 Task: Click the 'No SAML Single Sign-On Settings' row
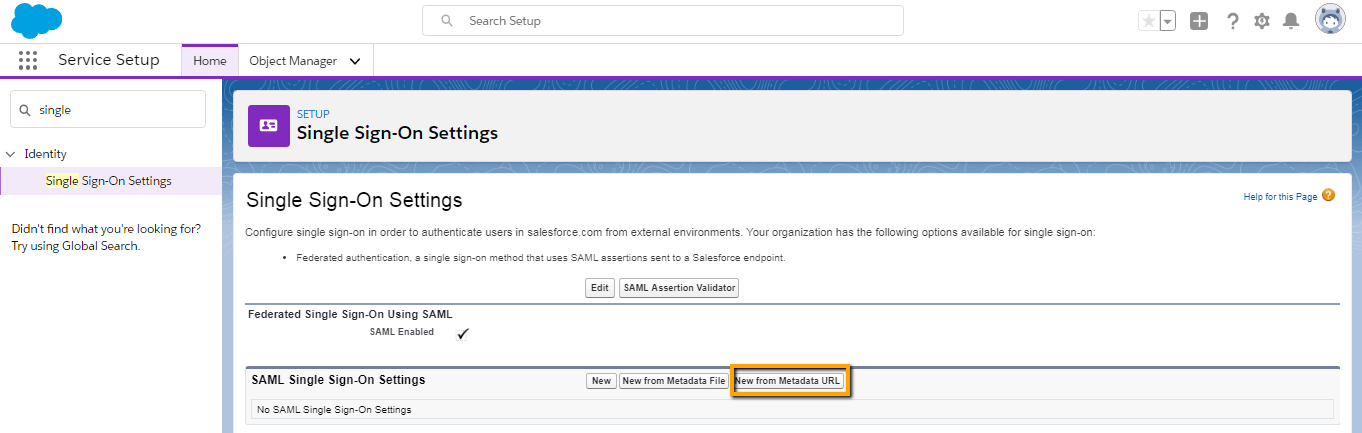pyautogui.click(x=791, y=409)
